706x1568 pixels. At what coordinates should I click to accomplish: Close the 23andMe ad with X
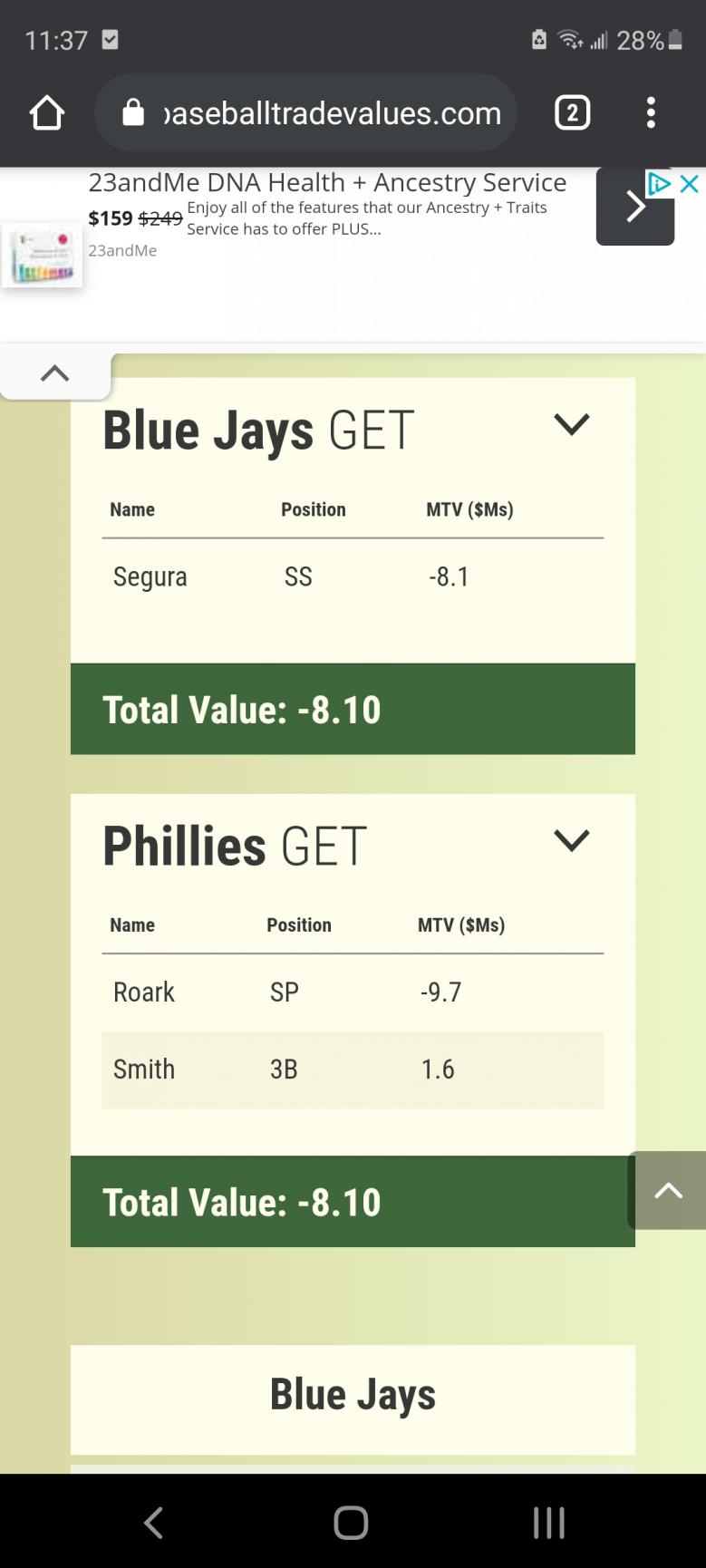[690, 184]
